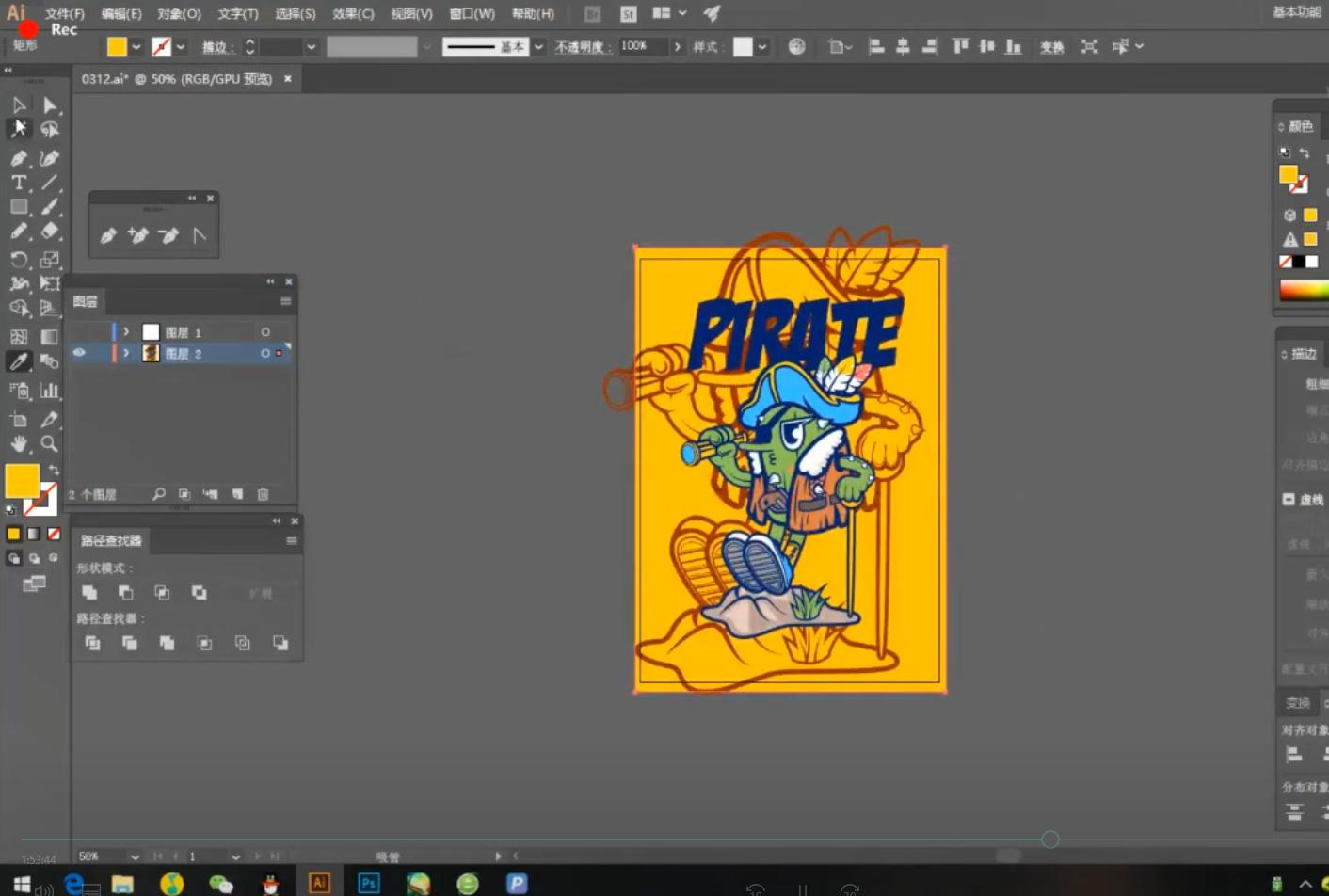Click the 变换 button in control bar
This screenshot has width=1329, height=896.
(1051, 47)
